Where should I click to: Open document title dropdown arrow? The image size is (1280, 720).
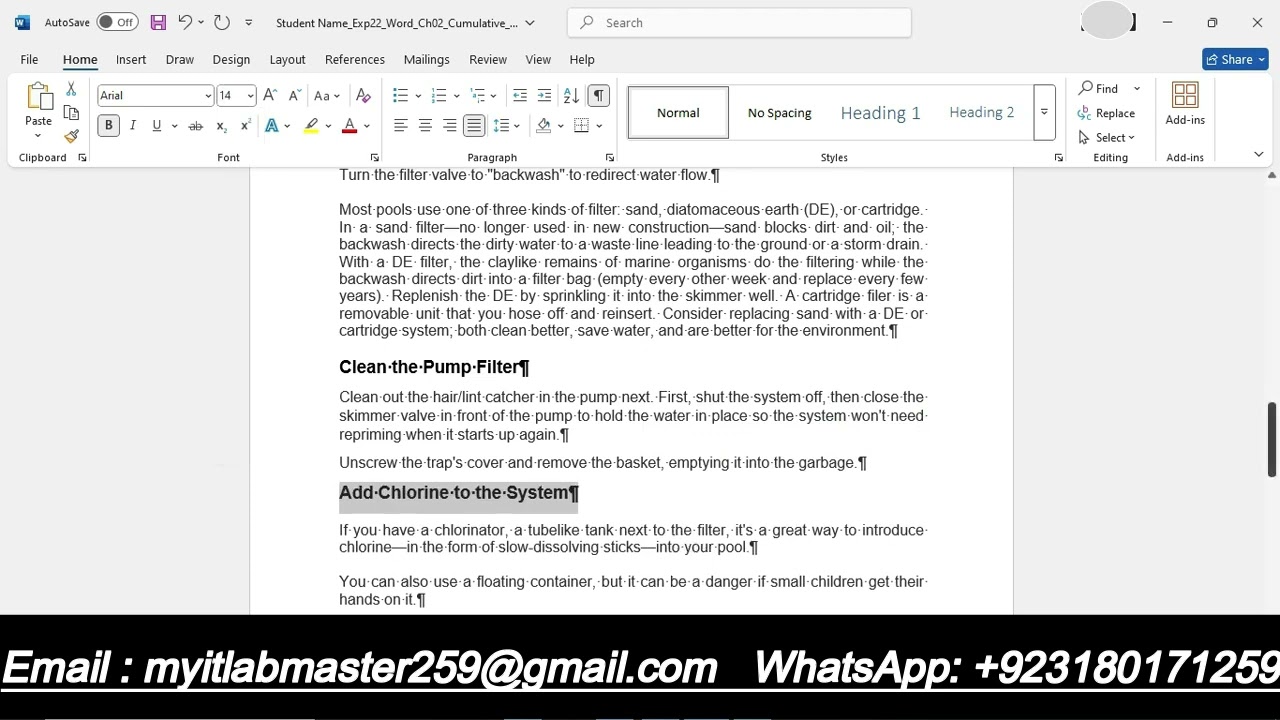click(x=530, y=22)
